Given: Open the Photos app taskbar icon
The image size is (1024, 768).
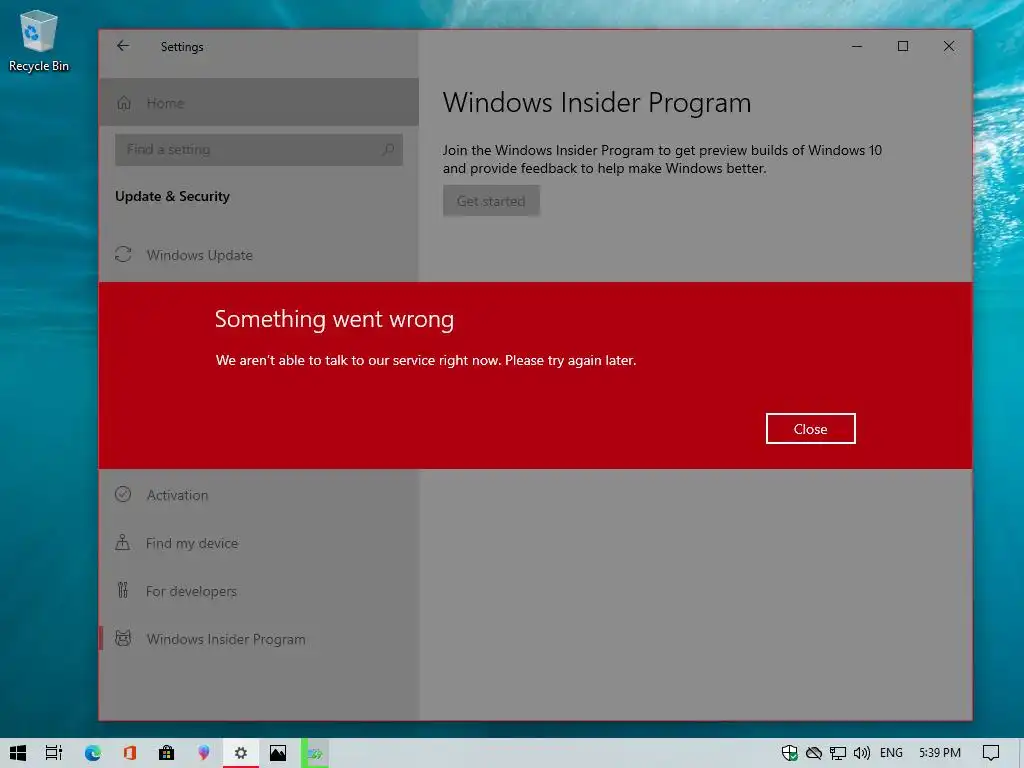Looking at the screenshot, I should coord(278,753).
